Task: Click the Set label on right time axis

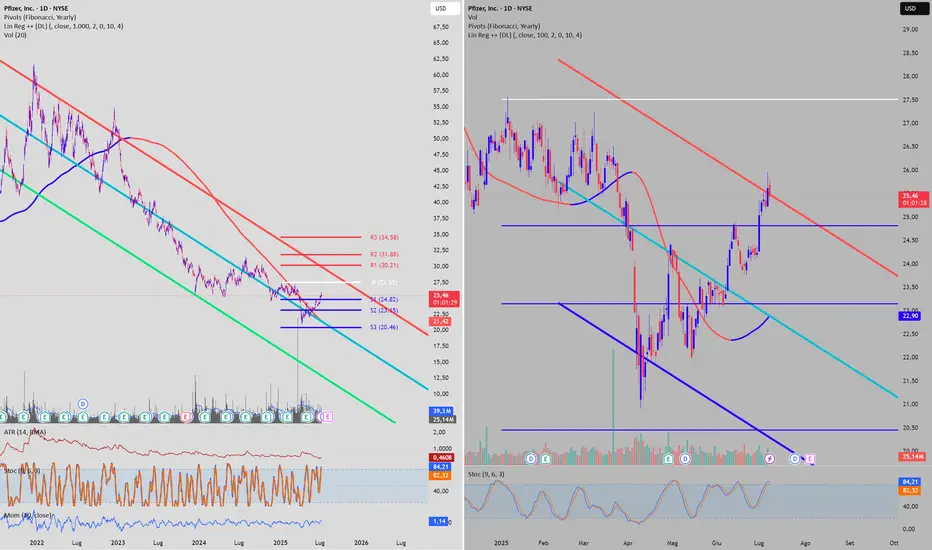Action: point(849,543)
